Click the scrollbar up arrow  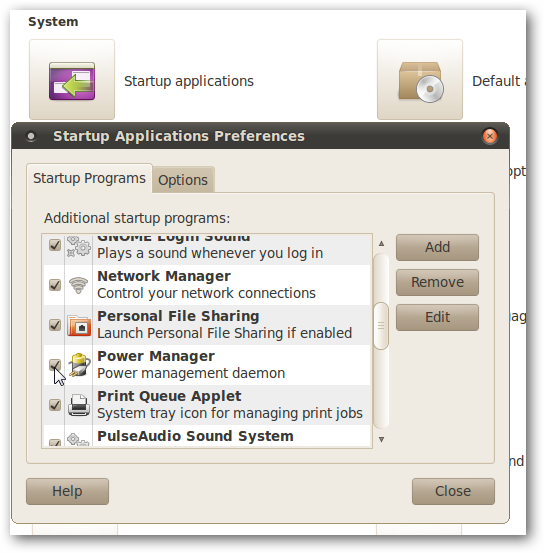[381, 244]
